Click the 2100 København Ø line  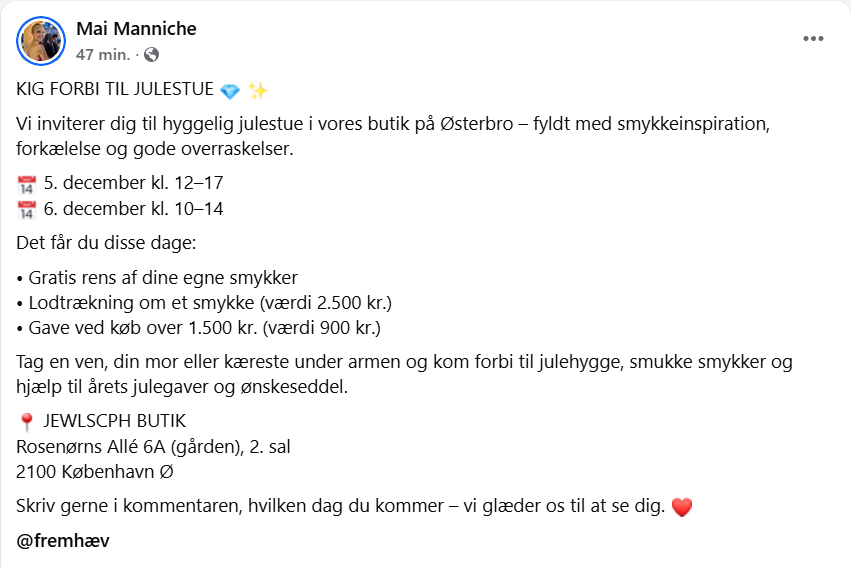(95, 472)
